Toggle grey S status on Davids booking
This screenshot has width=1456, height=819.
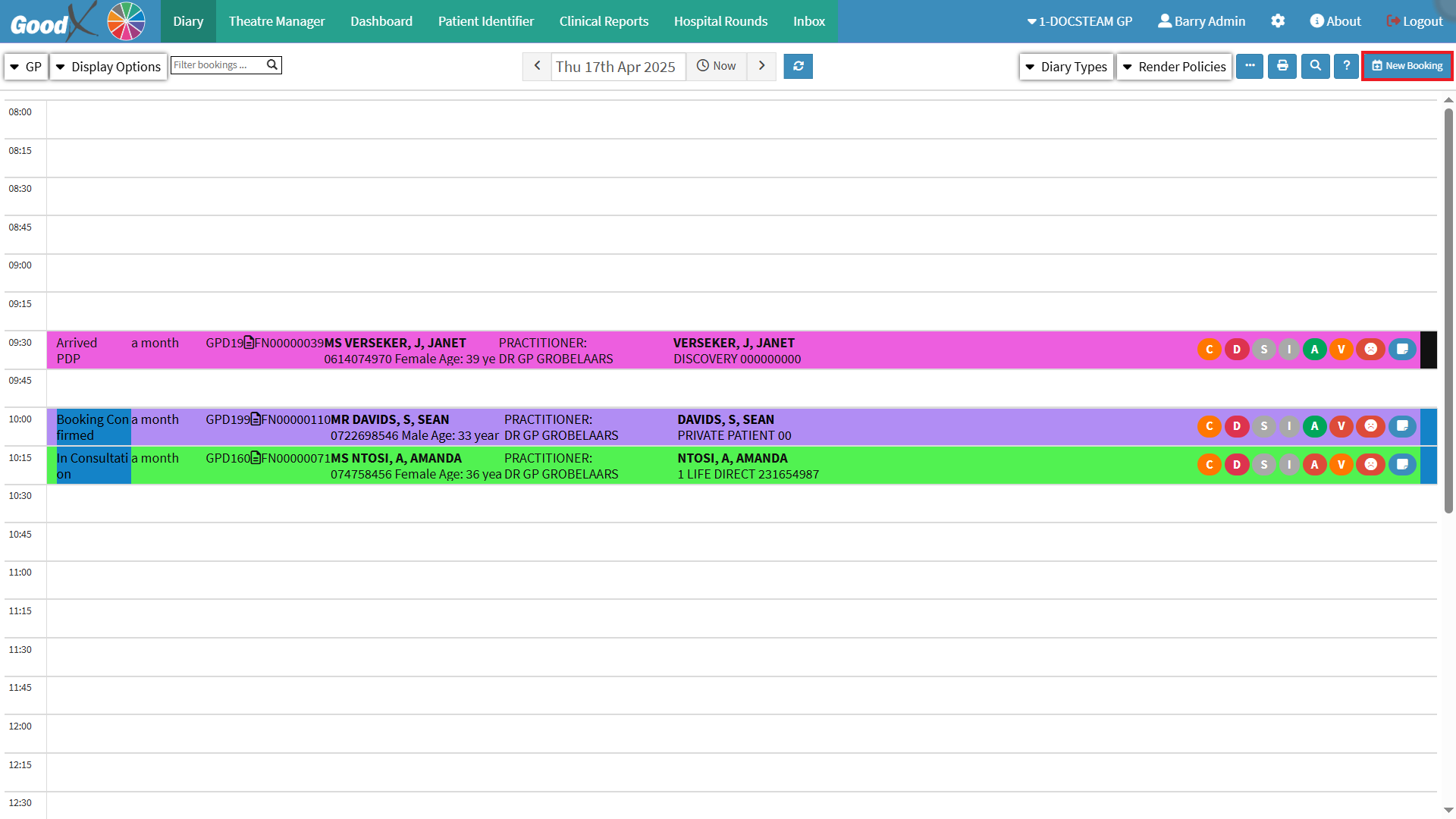pyautogui.click(x=1263, y=426)
